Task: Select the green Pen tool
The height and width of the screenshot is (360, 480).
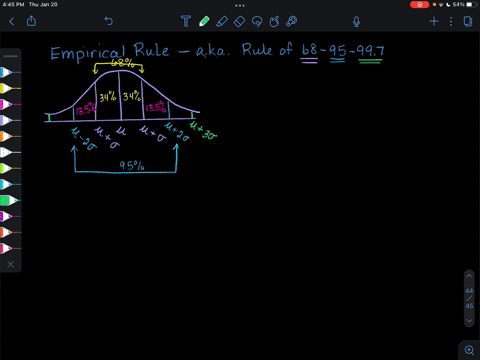Action: (x=204, y=21)
